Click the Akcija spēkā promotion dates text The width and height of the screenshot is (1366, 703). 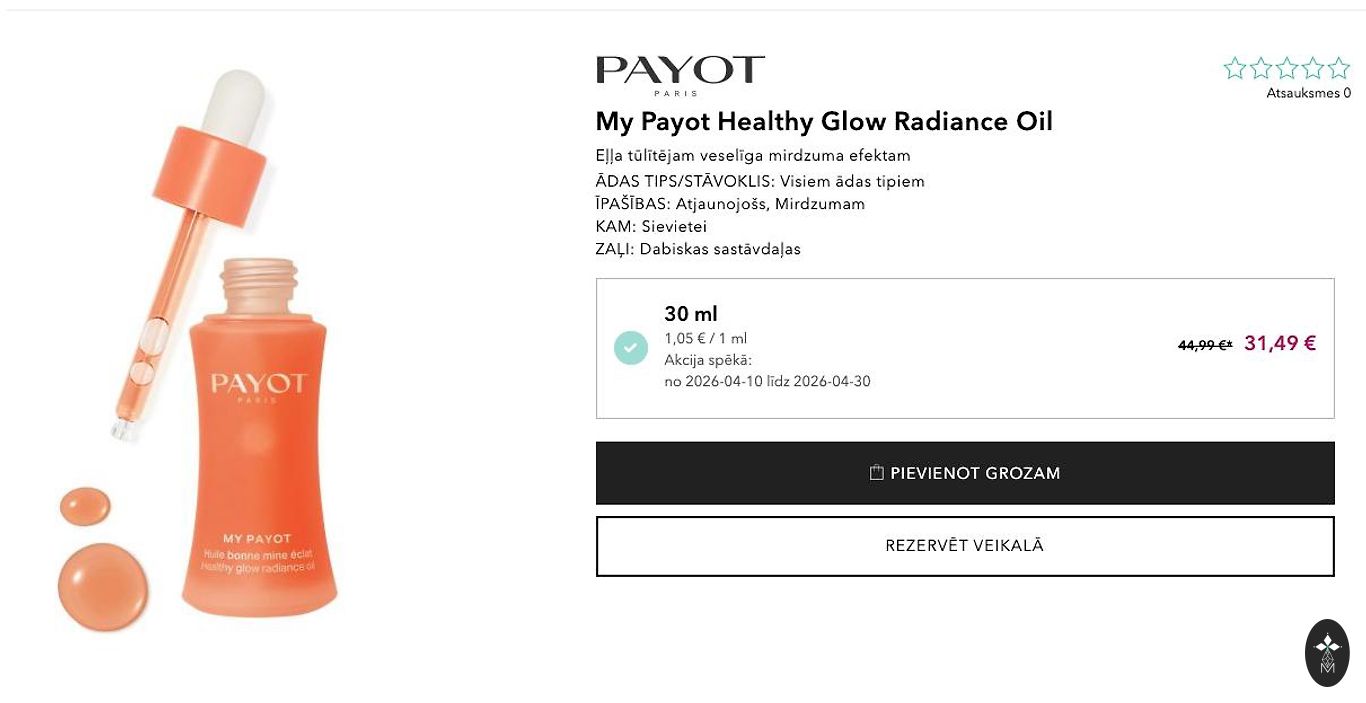[767, 371]
